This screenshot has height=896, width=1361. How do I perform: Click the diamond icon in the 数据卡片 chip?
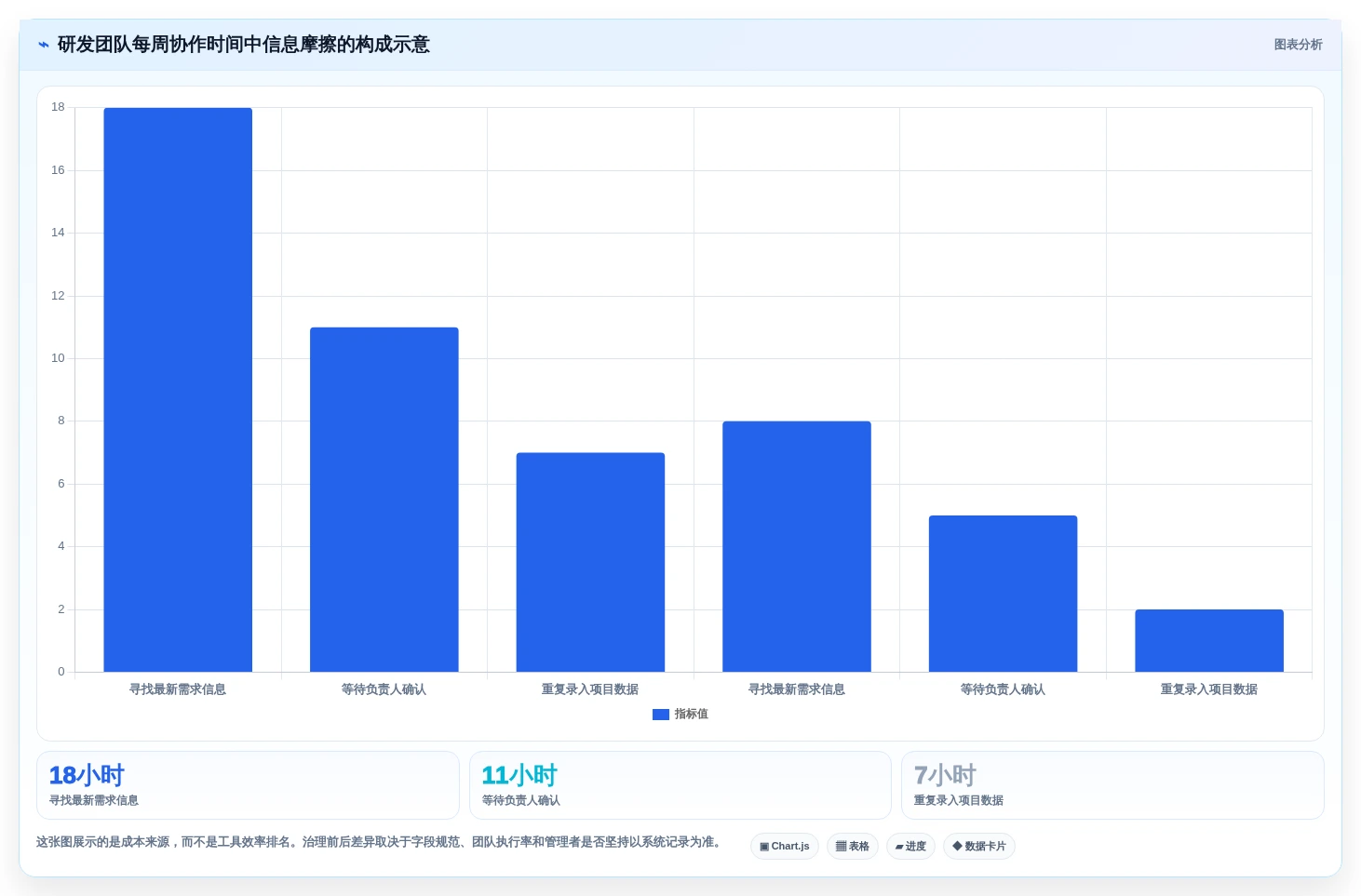point(957,847)
